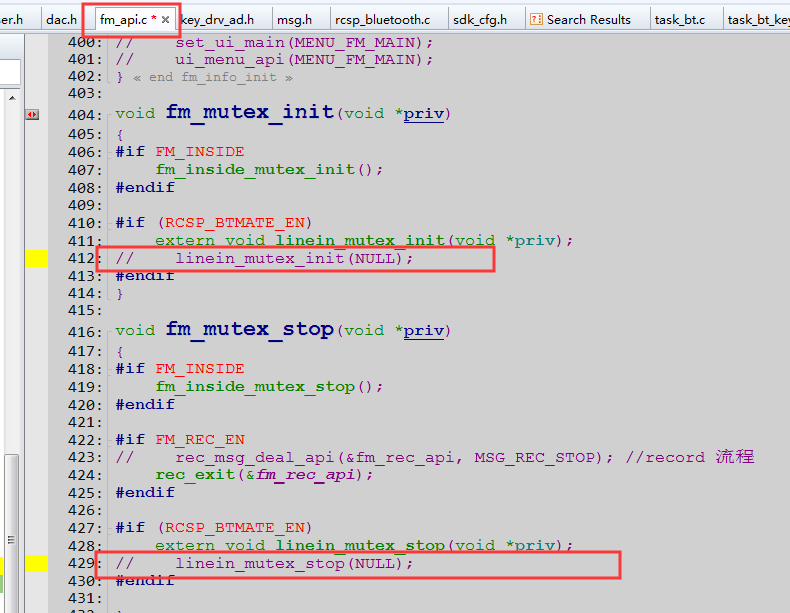Click the priv parameter link on line 404

tap(424, 114)
